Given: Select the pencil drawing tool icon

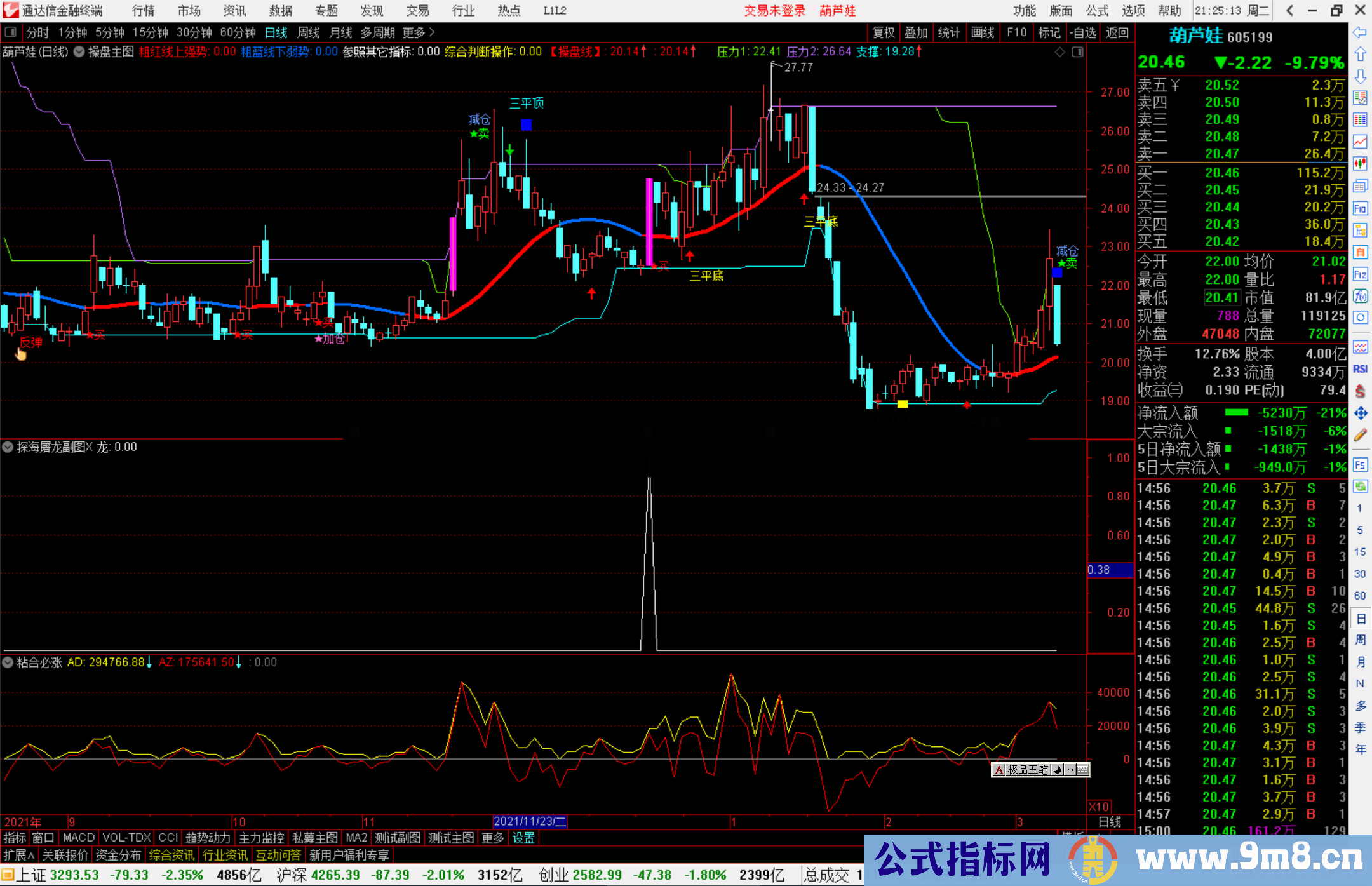Looking at the screenshot, I should pyautogui.click(x=1360, y=435).
